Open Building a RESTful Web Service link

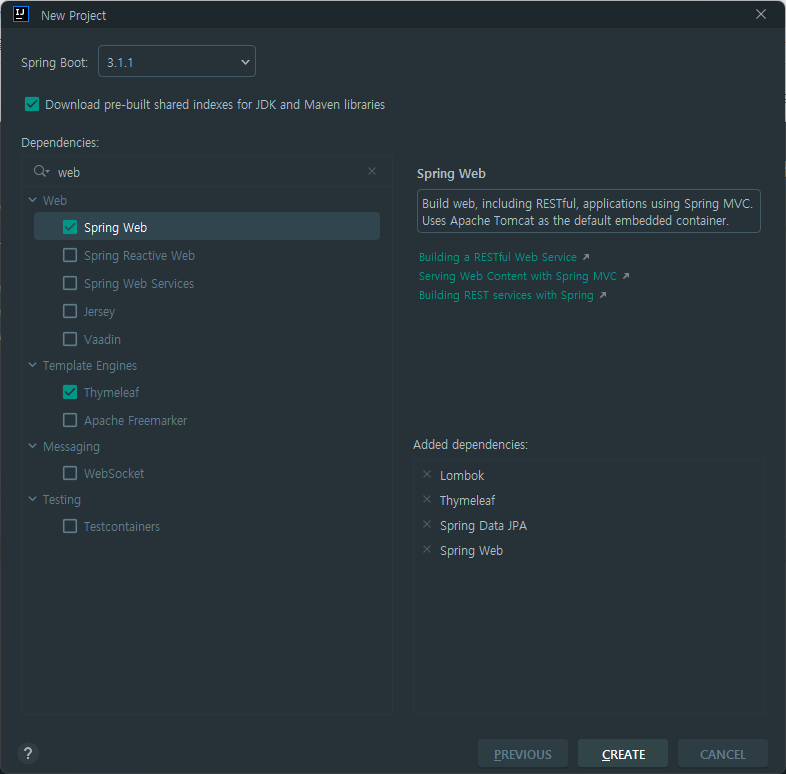coord(498,257)
